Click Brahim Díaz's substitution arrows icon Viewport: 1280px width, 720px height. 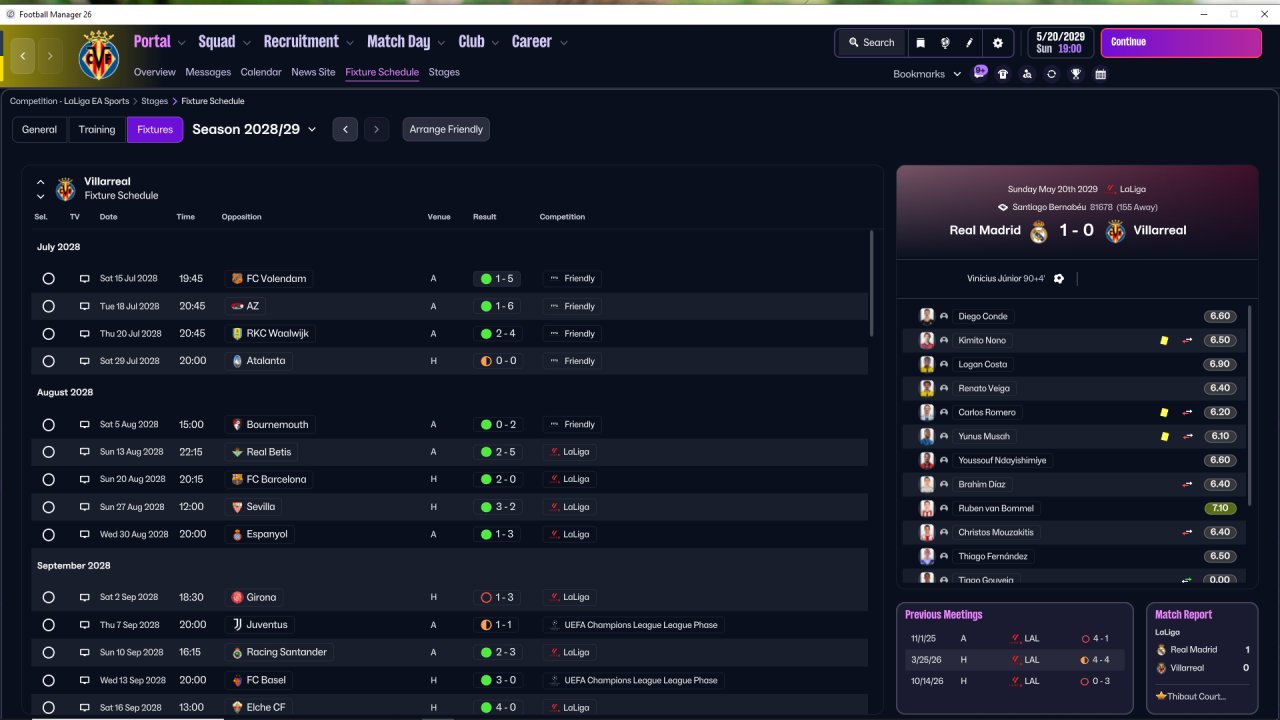[x=1188, y=485]
